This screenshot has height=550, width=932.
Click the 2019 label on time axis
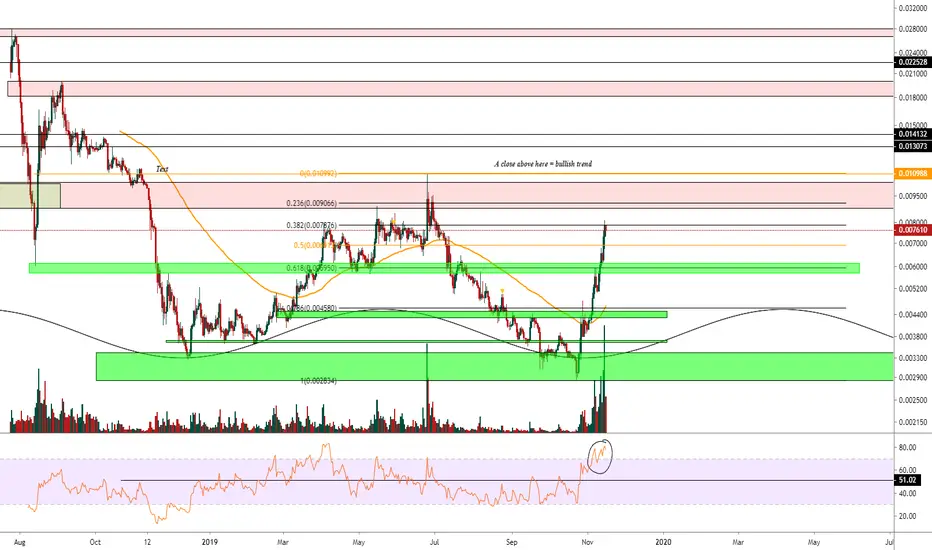[x=210, y=542]
